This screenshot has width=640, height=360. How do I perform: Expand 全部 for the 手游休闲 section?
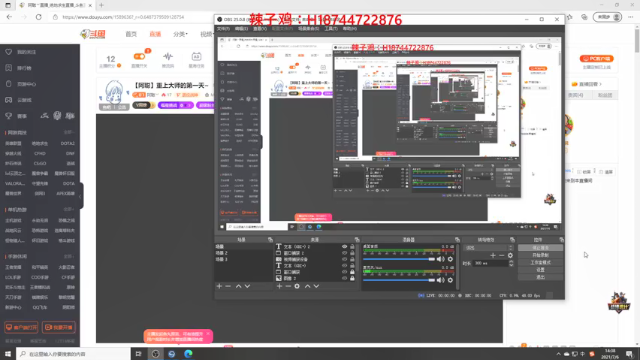69,256
